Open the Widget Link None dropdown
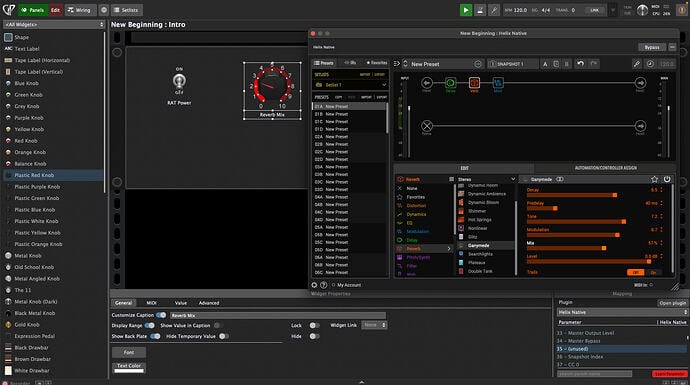Screen dimensions: 690x385 (x=374, y=325)
